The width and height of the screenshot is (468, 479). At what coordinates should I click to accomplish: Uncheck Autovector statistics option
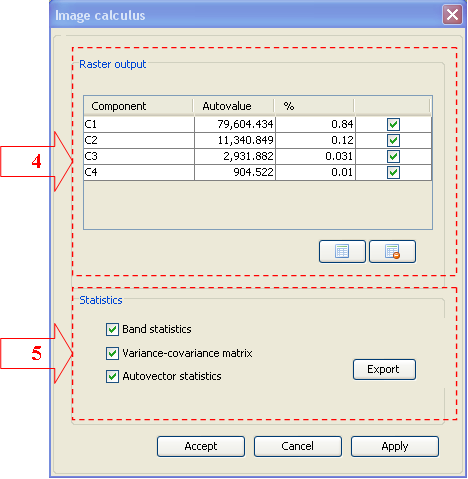(x=112, y=377)
